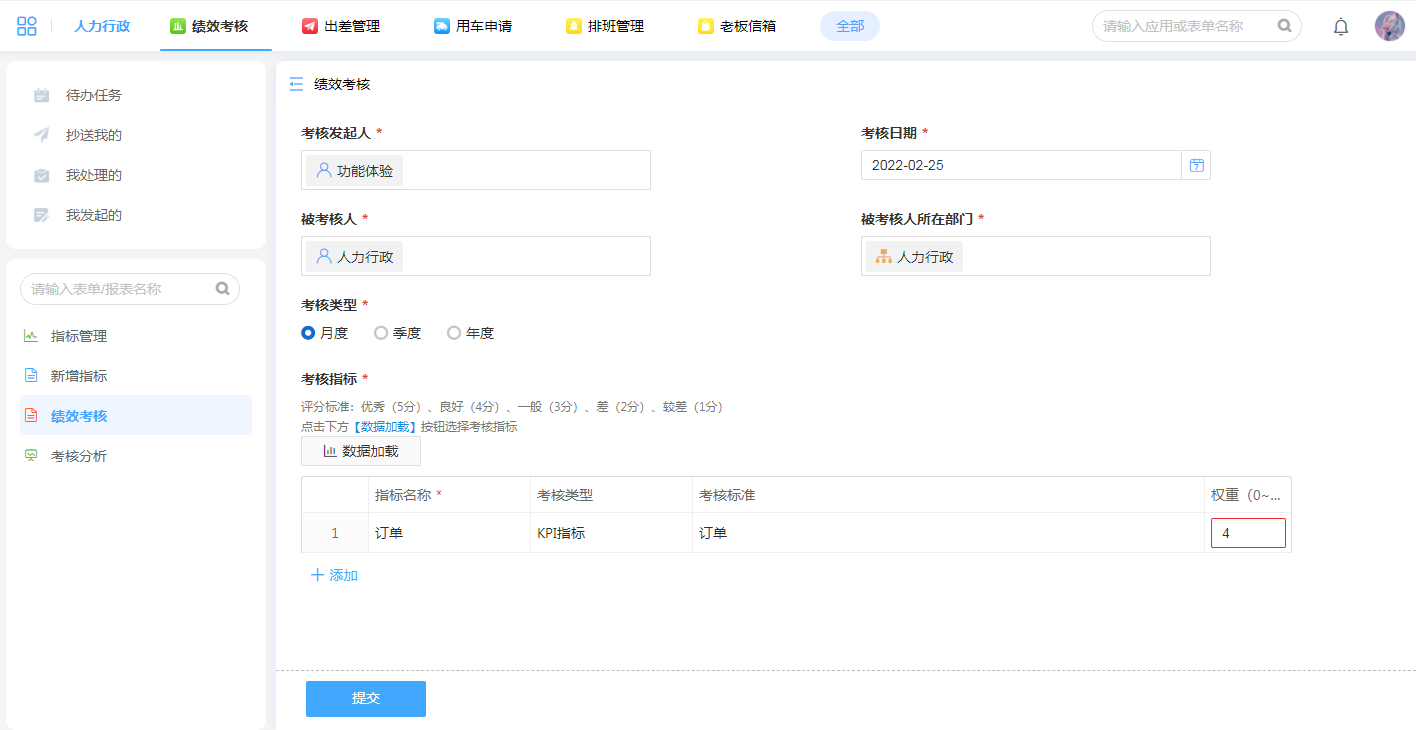Open the user avatar profile
Viewport: 1416px width, 730px height.
coord(1389,26)
